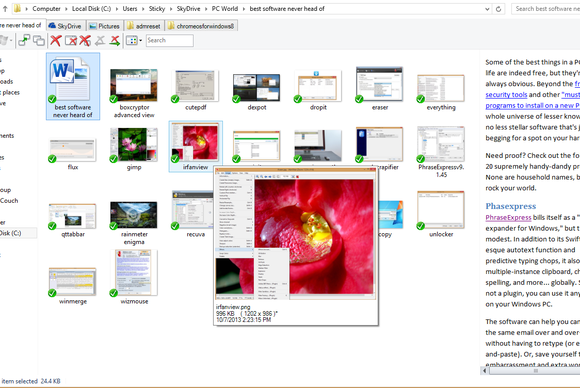Click the clone tab overlapping-squares icon
This screenshot has height=388, width=580.
coord(39,40)
